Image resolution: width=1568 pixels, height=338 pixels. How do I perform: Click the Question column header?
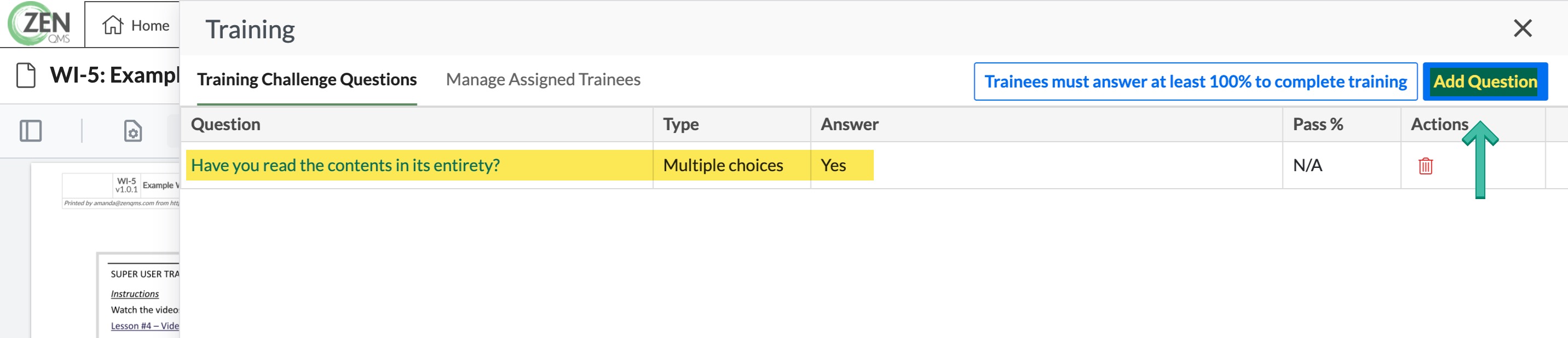(226, 125)
